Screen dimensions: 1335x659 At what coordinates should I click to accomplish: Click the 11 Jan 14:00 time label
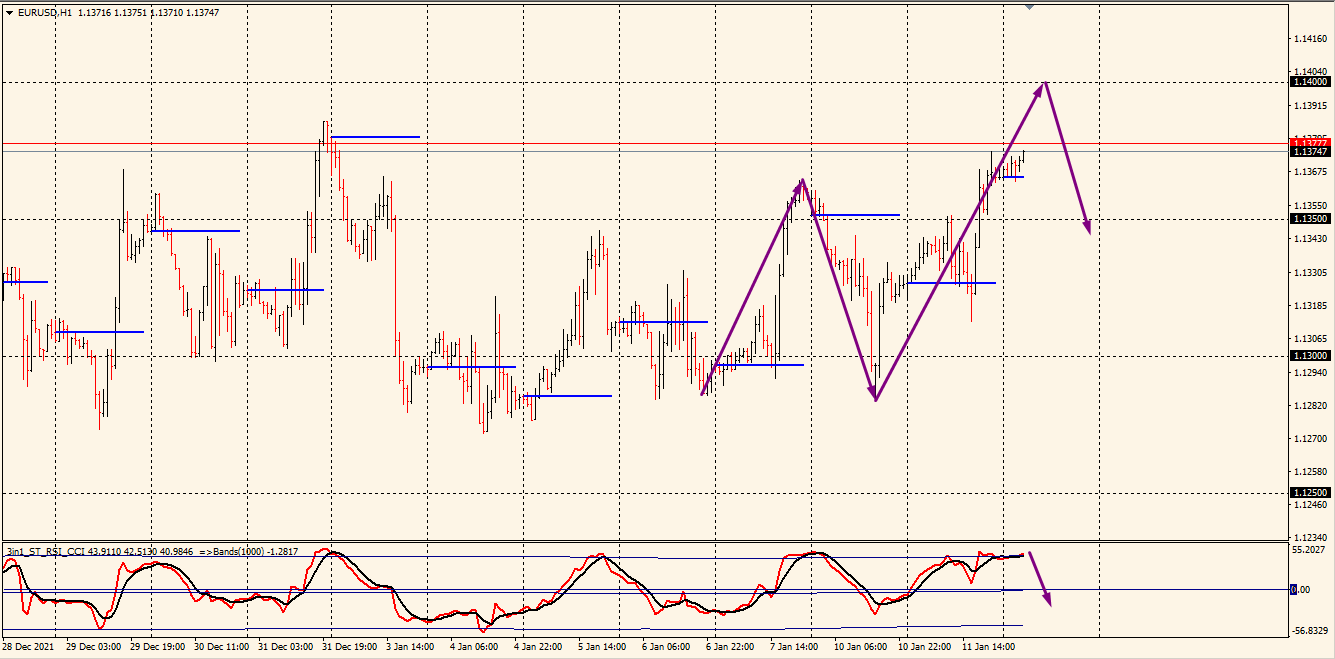pyautogui.click(x=988, y=647)
